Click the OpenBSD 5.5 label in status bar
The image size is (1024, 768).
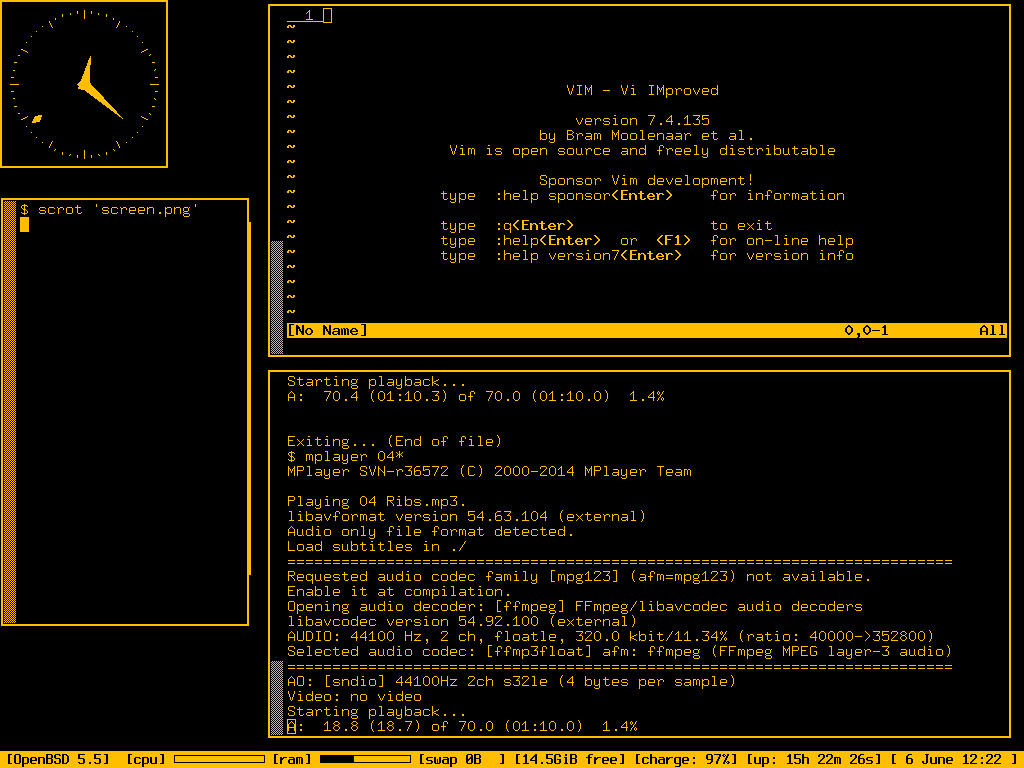point(58,759)
